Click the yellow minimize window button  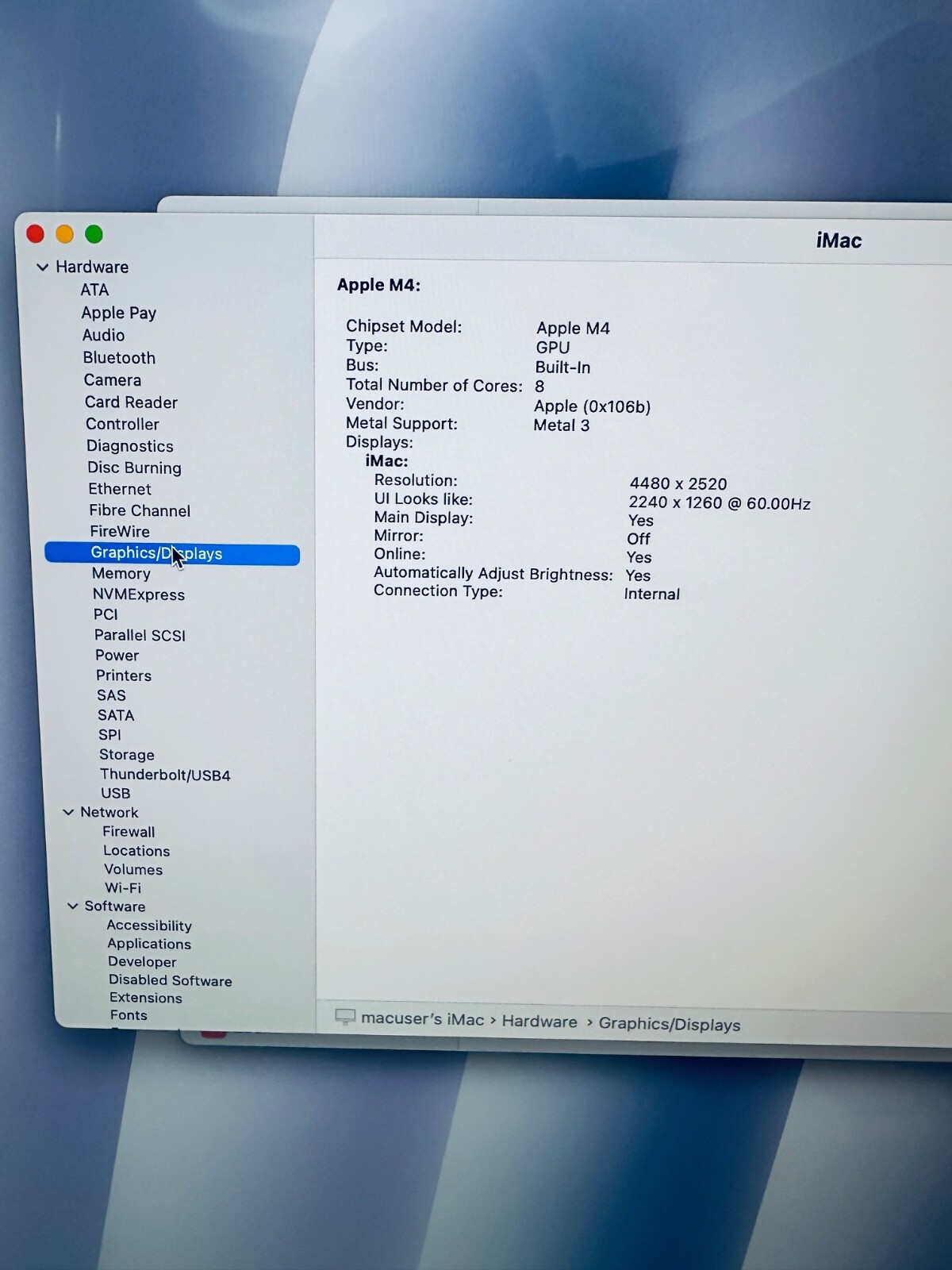point(64,233)
